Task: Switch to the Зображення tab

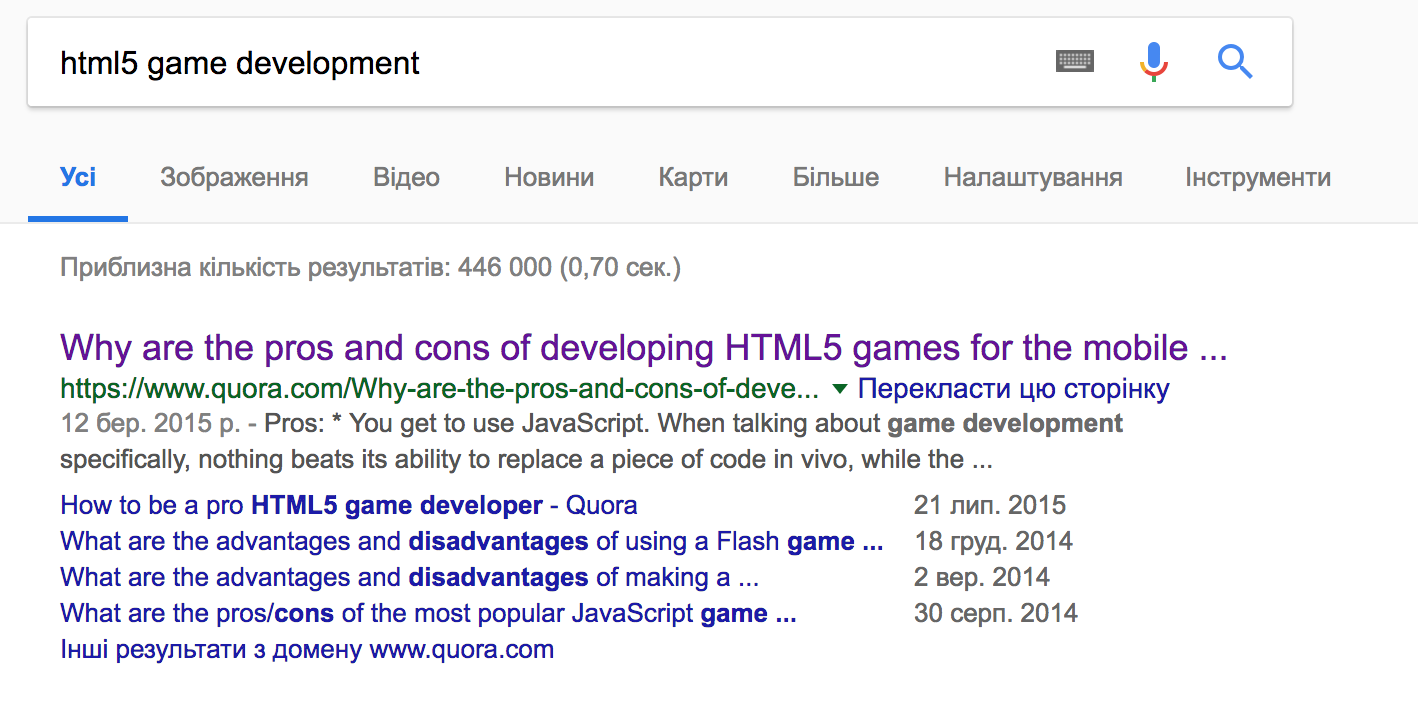Action: tap(234, 178)
